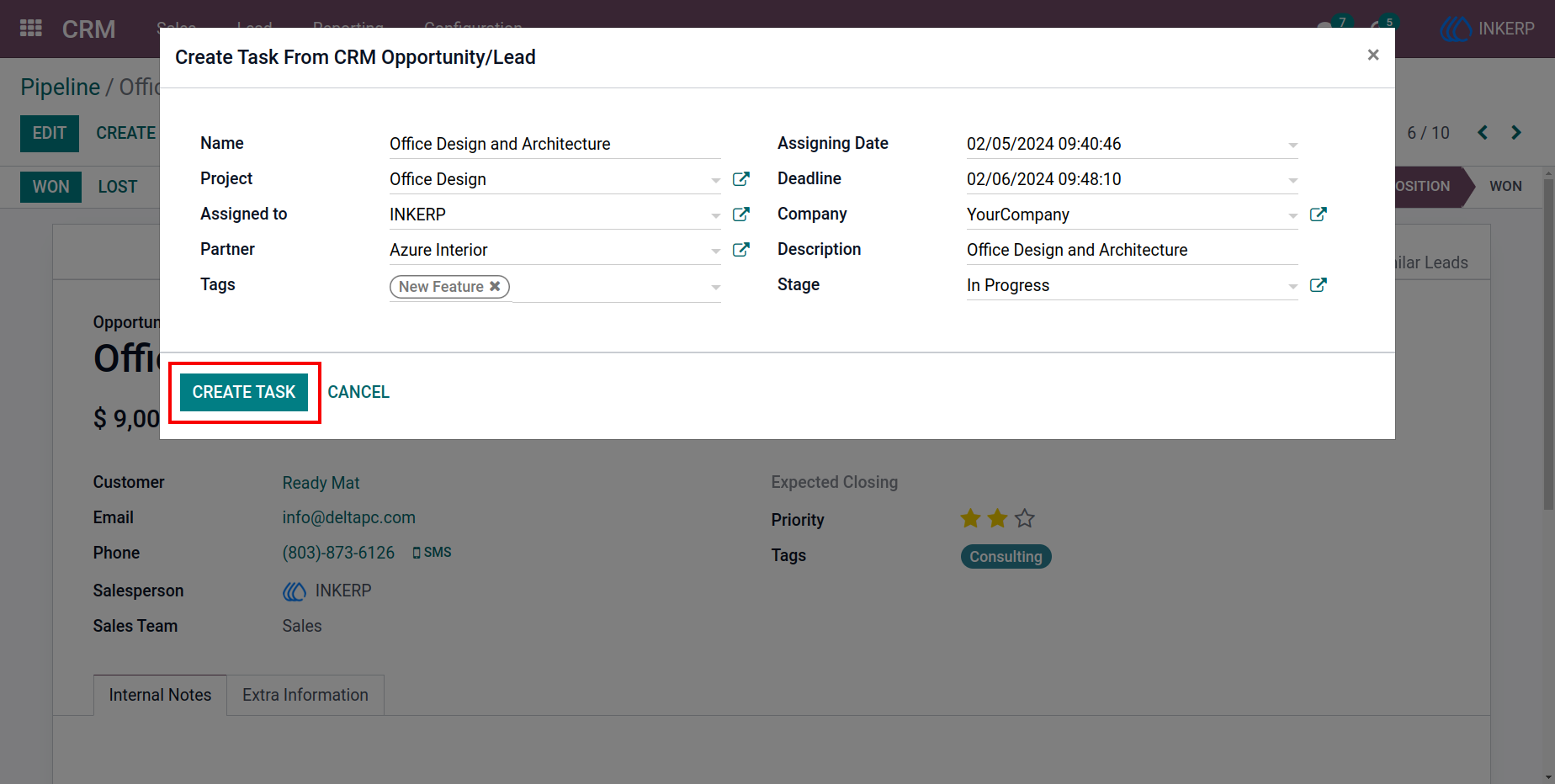Open the Pipeline breadcrumb link
The height and width of the screenshot is (784, 1555).
click(x=61, y=87)
